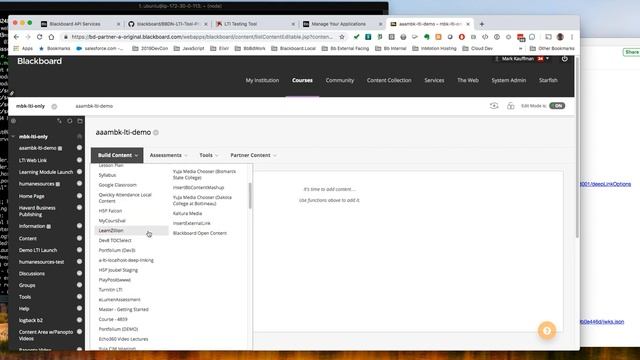Image resolution: width=640 pixels, height=360 pixels.
Task: Click Share button in background window
Action: click(631, 52)
